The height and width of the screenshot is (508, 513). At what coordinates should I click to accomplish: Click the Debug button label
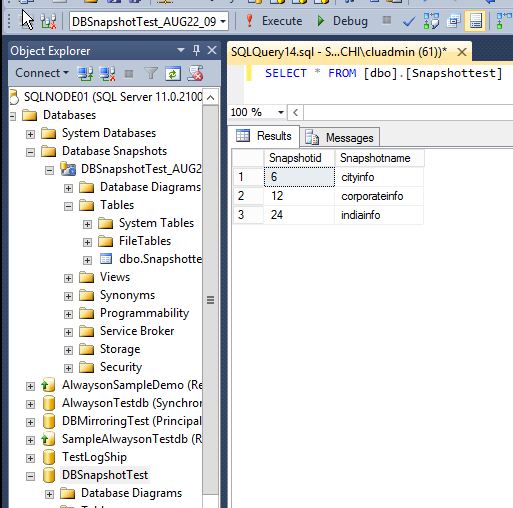point(350,21)
